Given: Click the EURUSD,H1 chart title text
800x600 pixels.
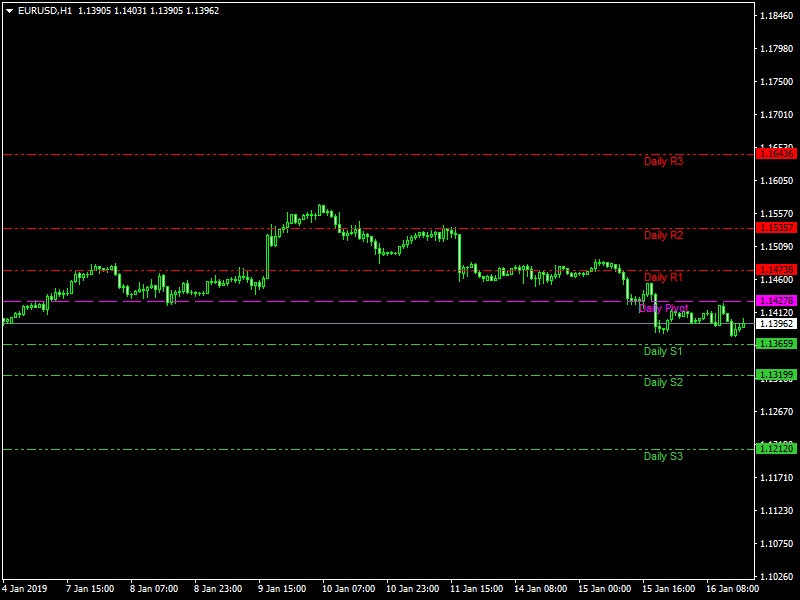Looking at the screenshot, I should (x=45, y=10).
